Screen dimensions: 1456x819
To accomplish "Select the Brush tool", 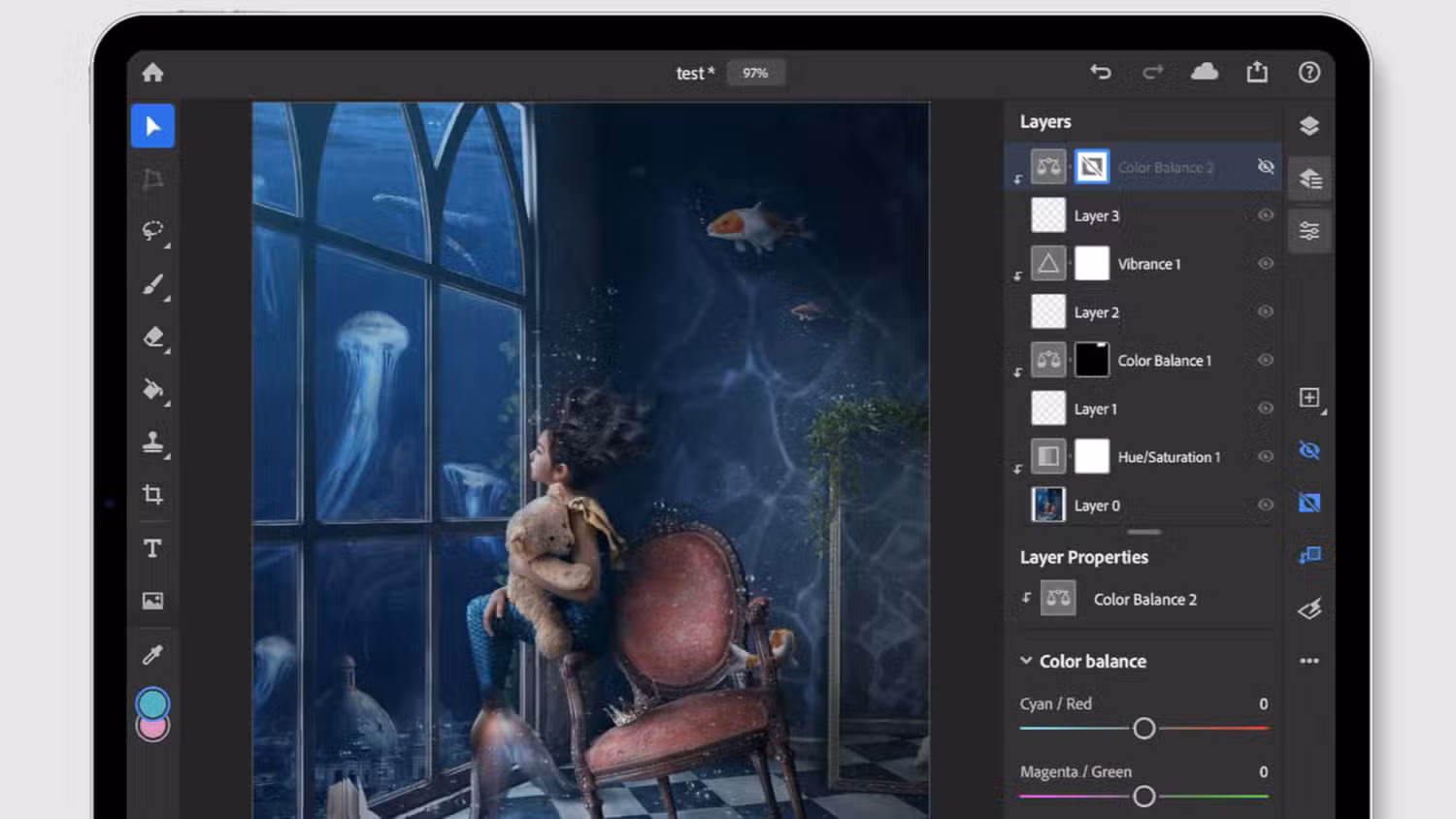I will [152, 284].
